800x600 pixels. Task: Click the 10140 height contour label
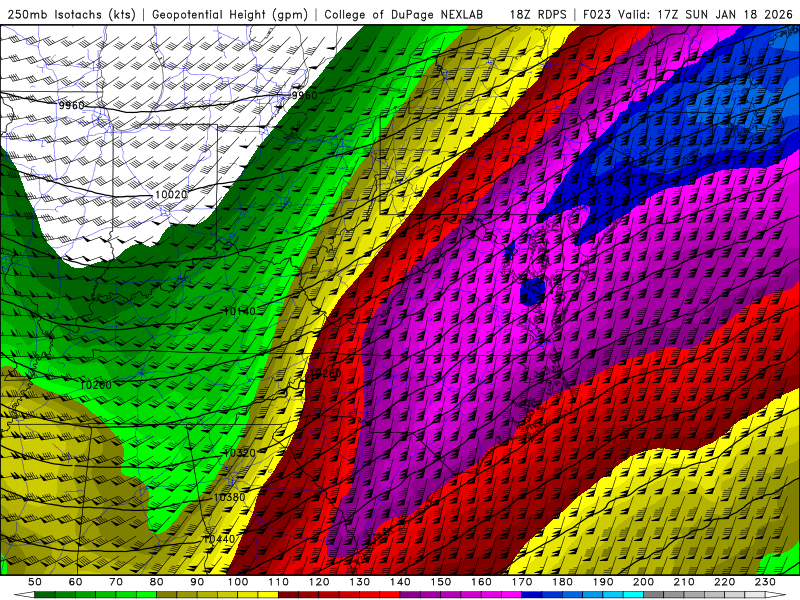(x=240, y=311)
